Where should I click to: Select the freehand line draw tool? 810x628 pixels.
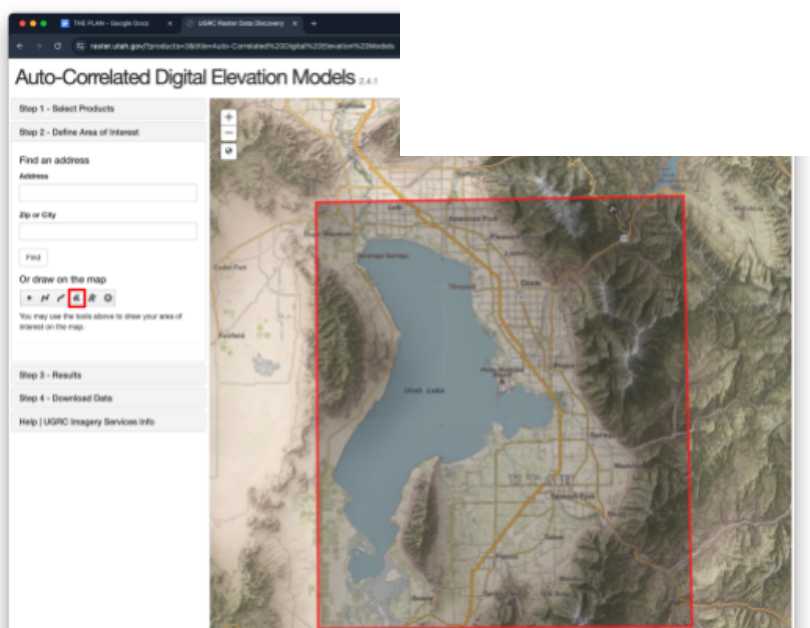[x=61, y=298]
